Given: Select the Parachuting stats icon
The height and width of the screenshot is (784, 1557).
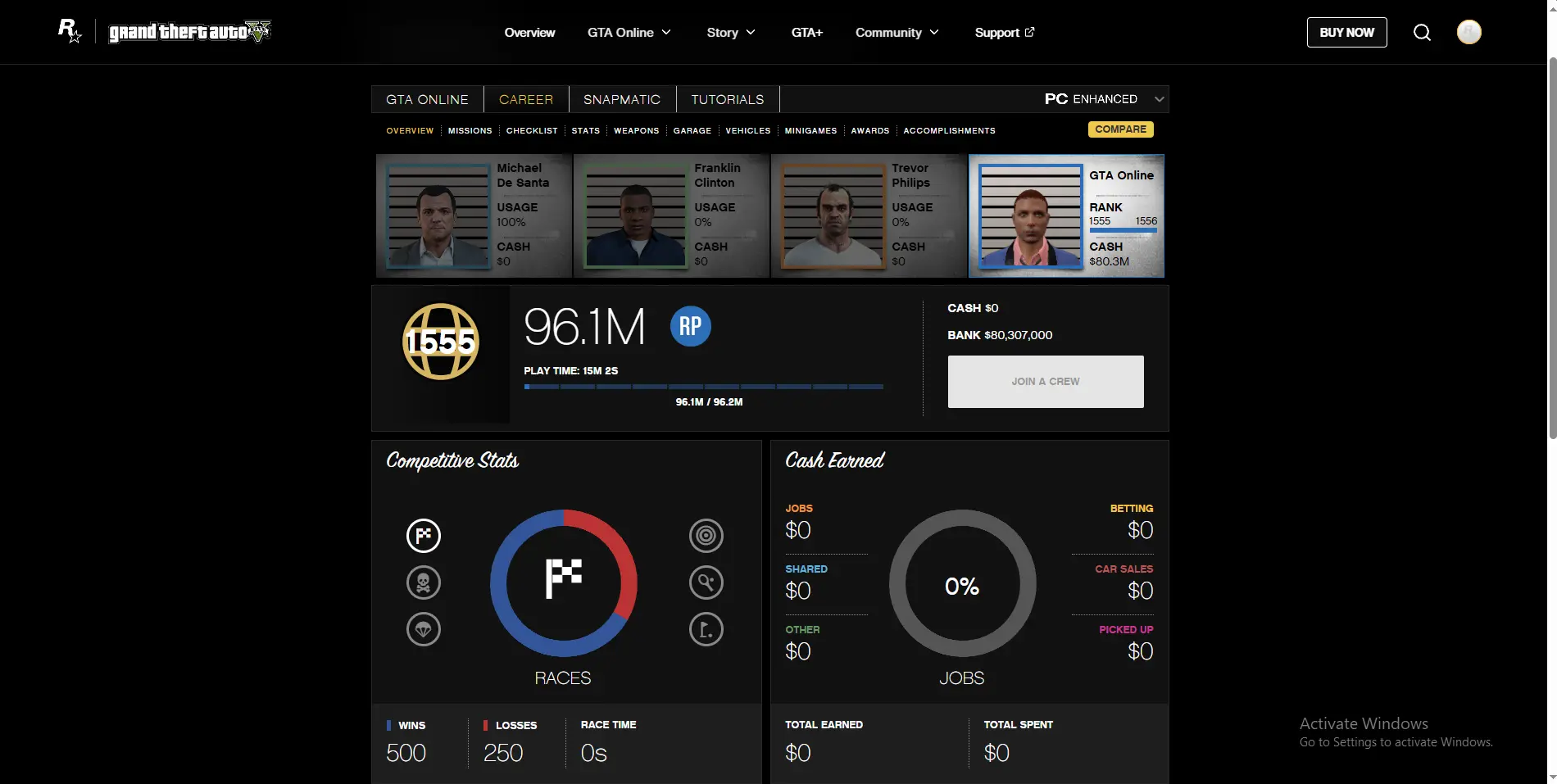Looking at the screenshot, I should pyautogui.click(x=424, y=629).
